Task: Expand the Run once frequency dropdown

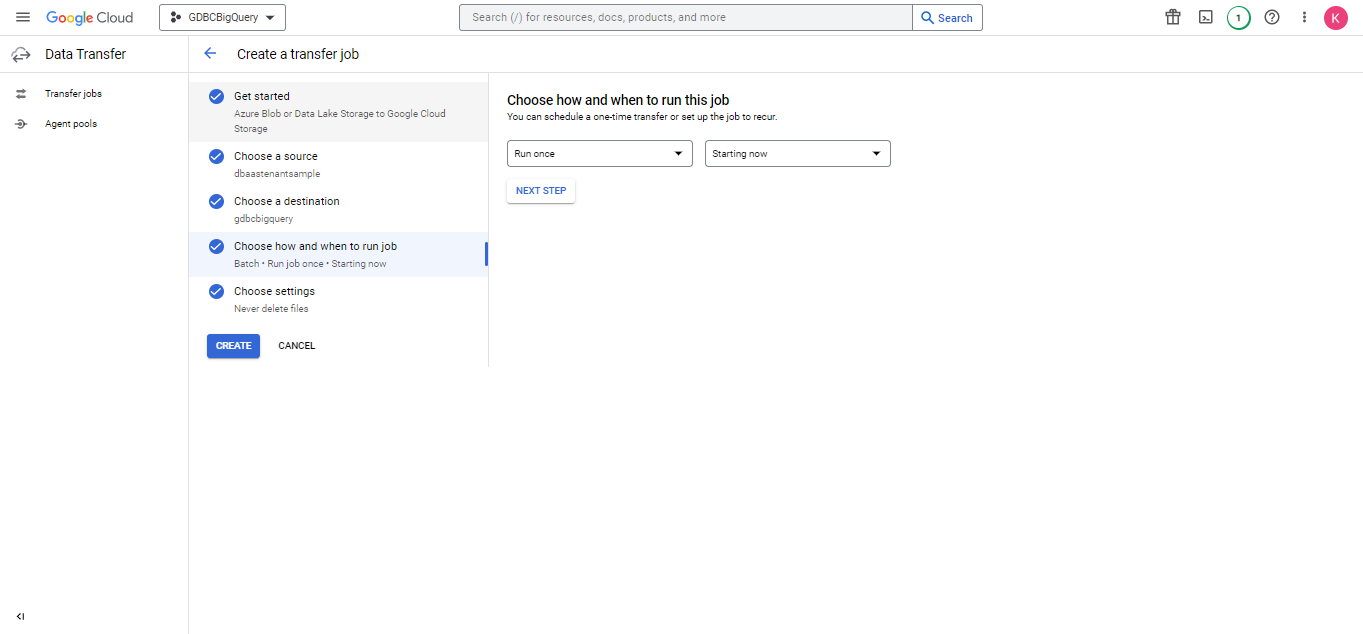Action: coord(599,154)
